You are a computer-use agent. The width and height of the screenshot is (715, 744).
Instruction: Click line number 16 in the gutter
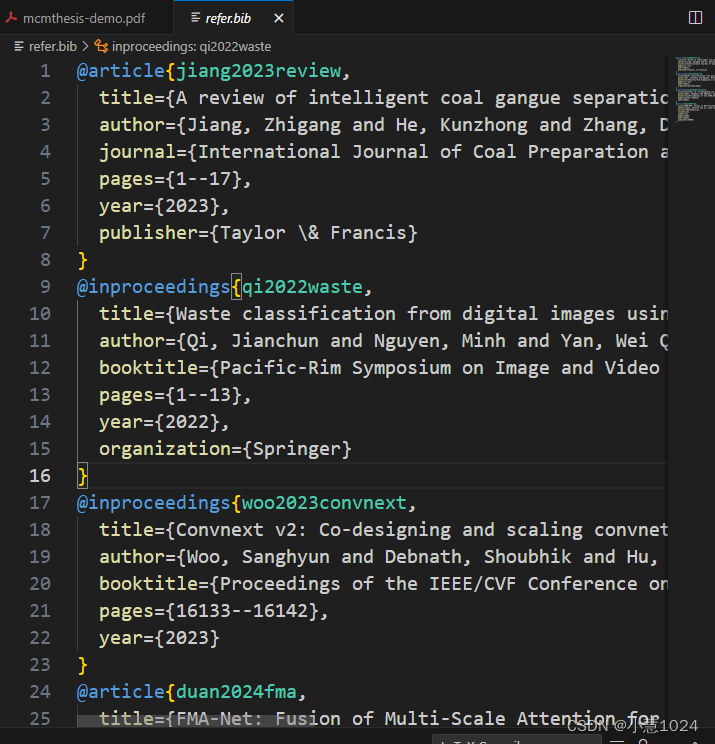coord(40,475)
